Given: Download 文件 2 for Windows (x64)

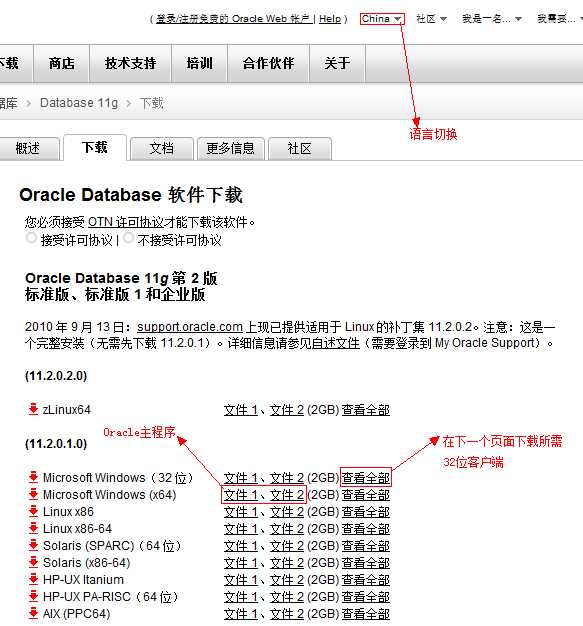Looking at the screenshot, I should pos(287,495).
